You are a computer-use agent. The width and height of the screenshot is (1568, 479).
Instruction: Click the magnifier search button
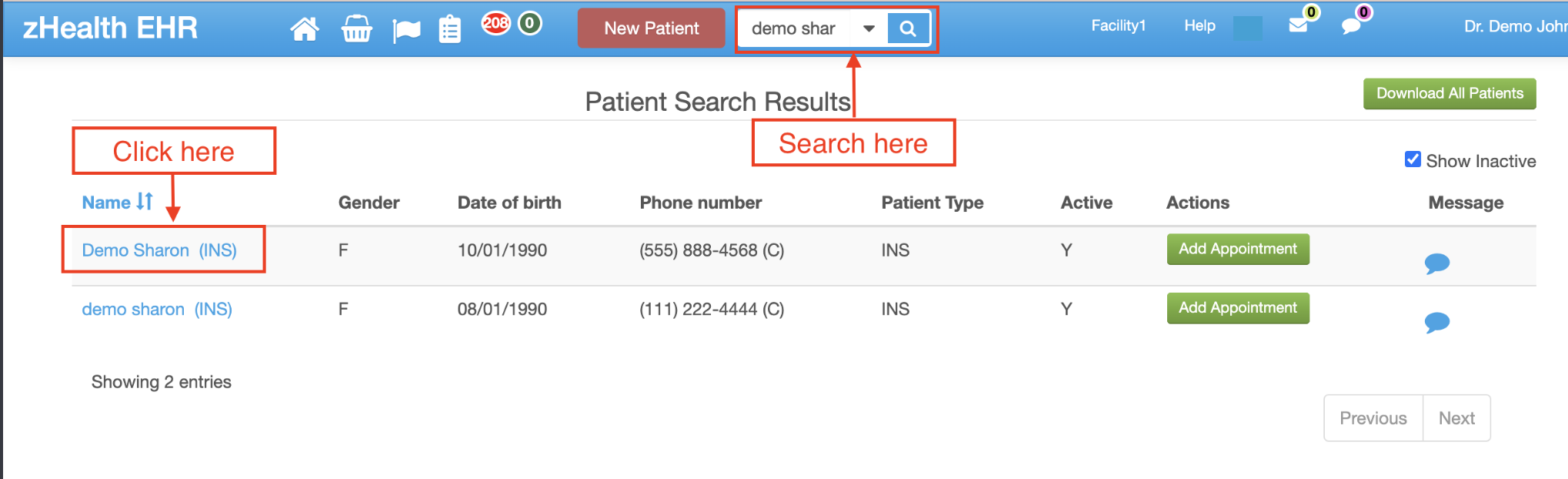908,28
